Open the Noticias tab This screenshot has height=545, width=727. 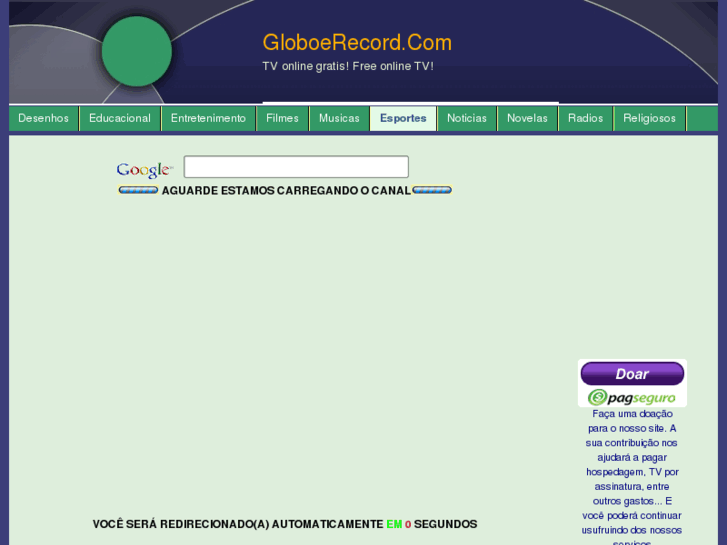click(x=466, y=118)
